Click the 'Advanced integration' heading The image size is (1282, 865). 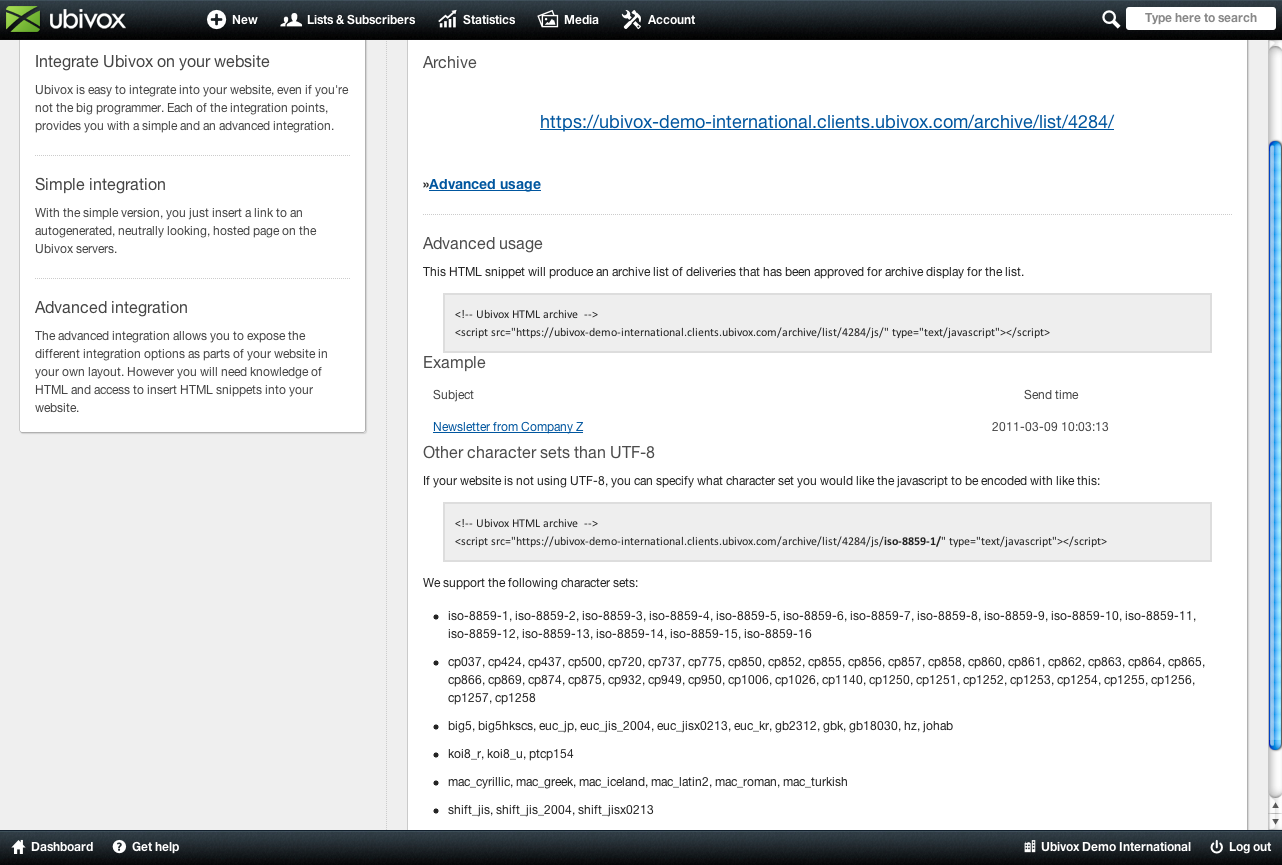click(111, 308)
